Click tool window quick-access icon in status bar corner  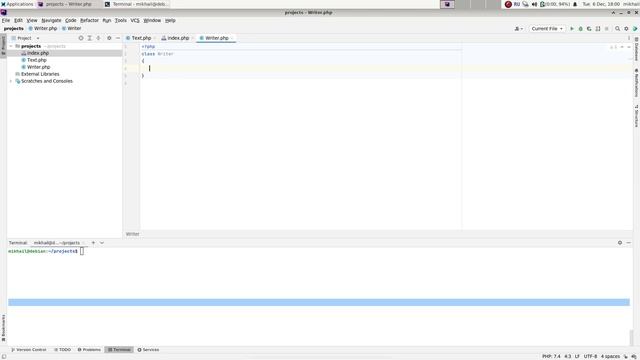point(4,356)
